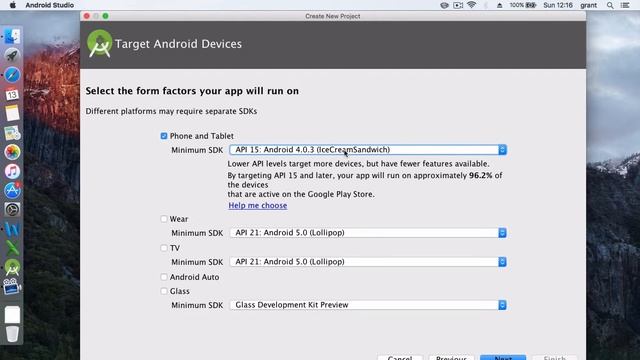Viewport: 640px width, 360px height.
Task: Click the green zoom window button
Action: (x=105, y=16)
